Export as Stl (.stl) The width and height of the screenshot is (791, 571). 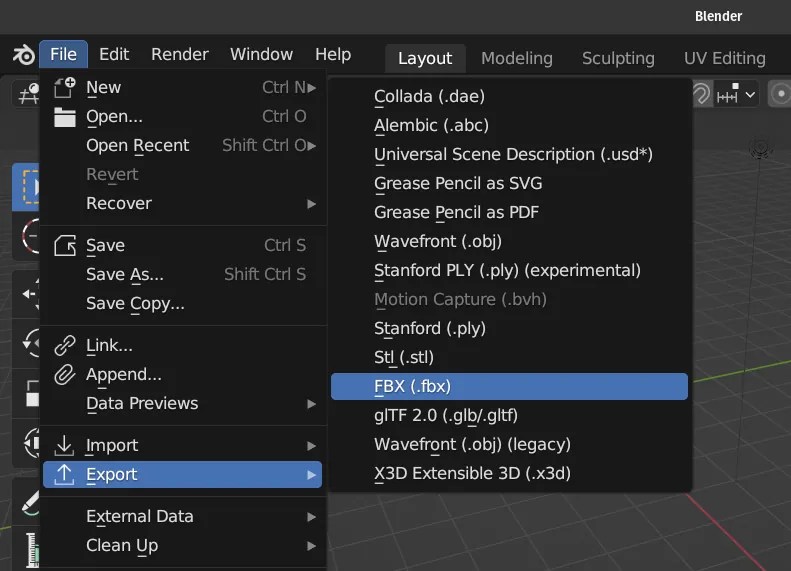(x=510, y=358)
